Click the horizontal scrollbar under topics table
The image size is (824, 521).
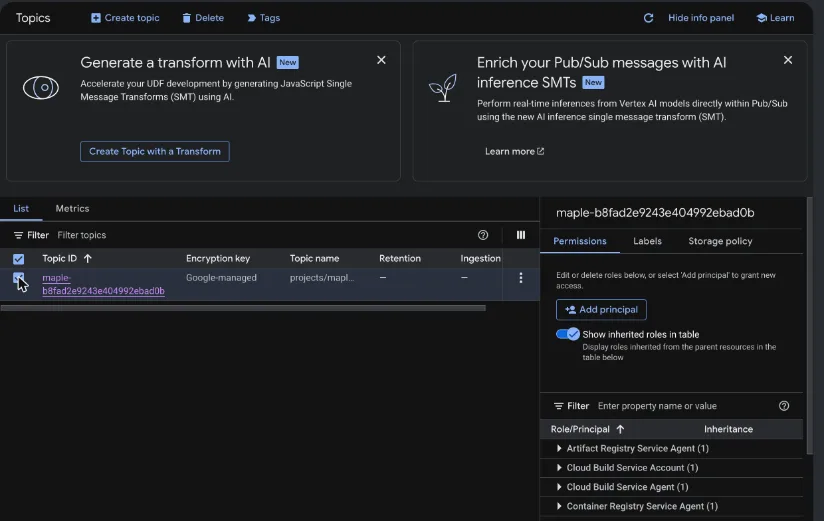(x=243, y=308)
